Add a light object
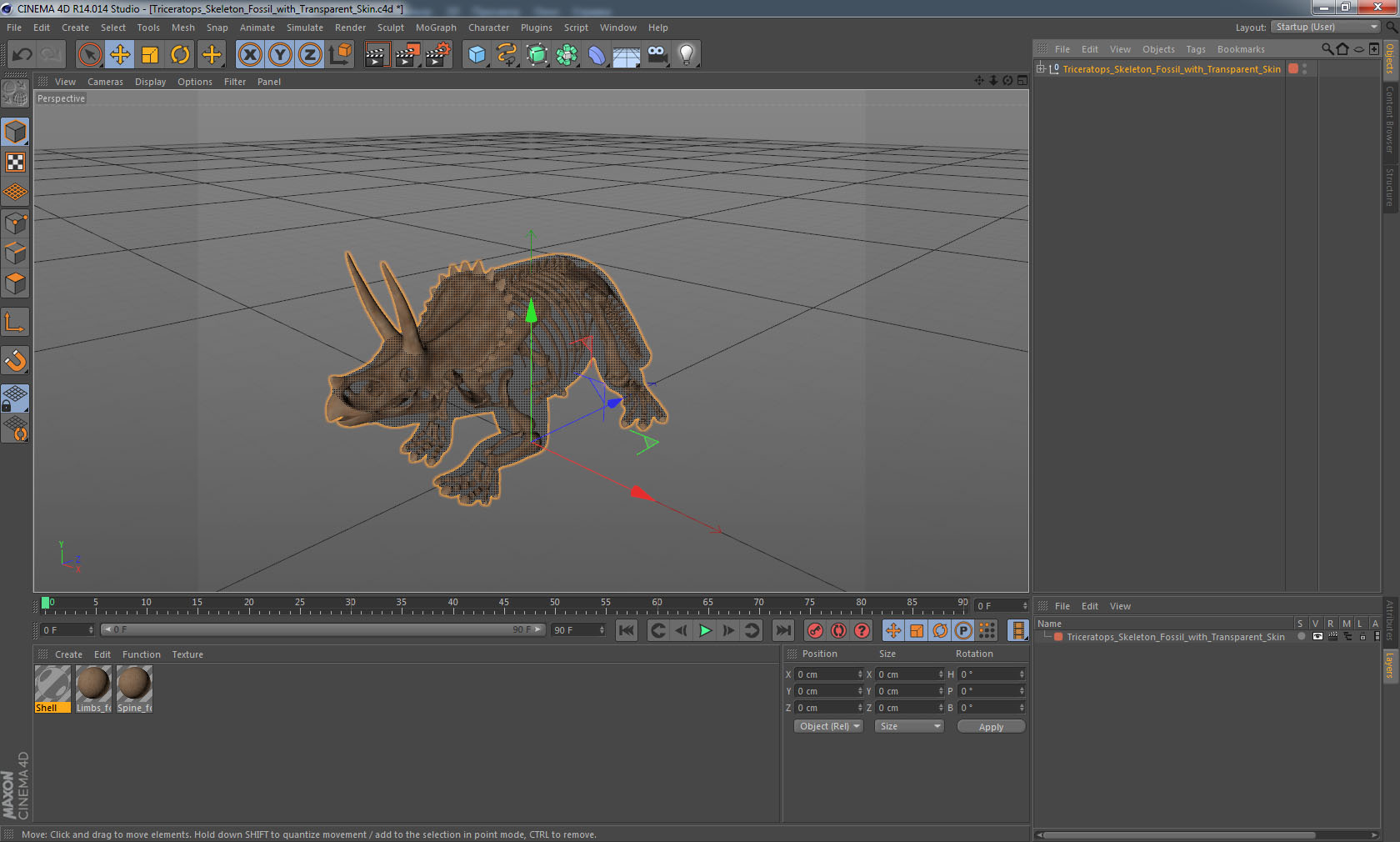1400x842 pixels. pyautogui.click(x=687, y=55)
